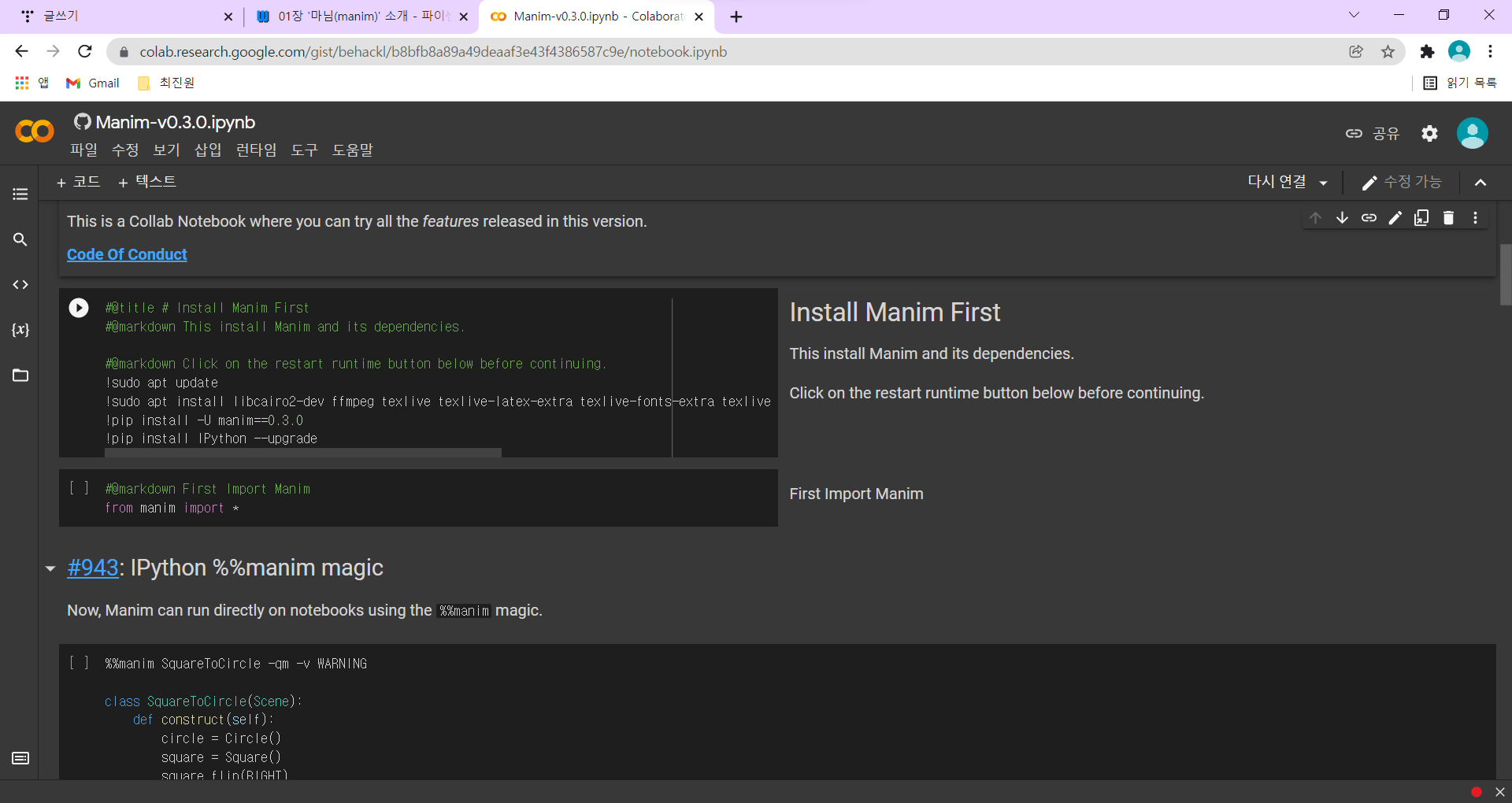Click the notebook vertical scrollbar thumb
Image resolution: width=1512 pixels, height=803 pixels.
click(x=1505, y=275)
